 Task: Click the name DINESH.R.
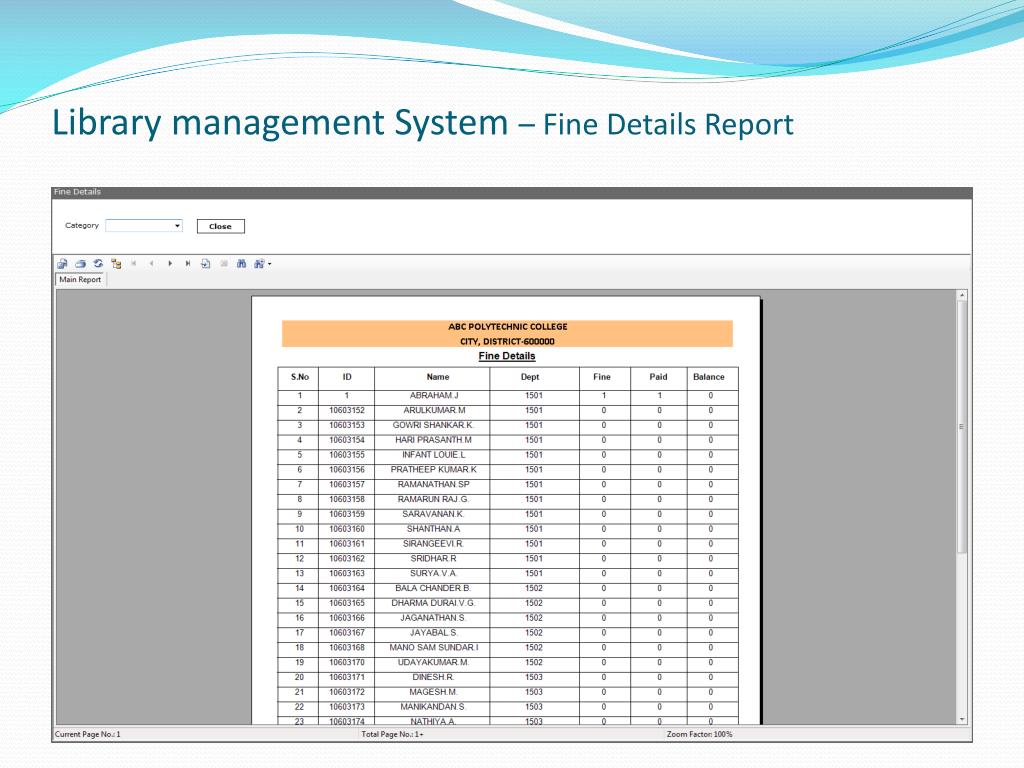434,677
